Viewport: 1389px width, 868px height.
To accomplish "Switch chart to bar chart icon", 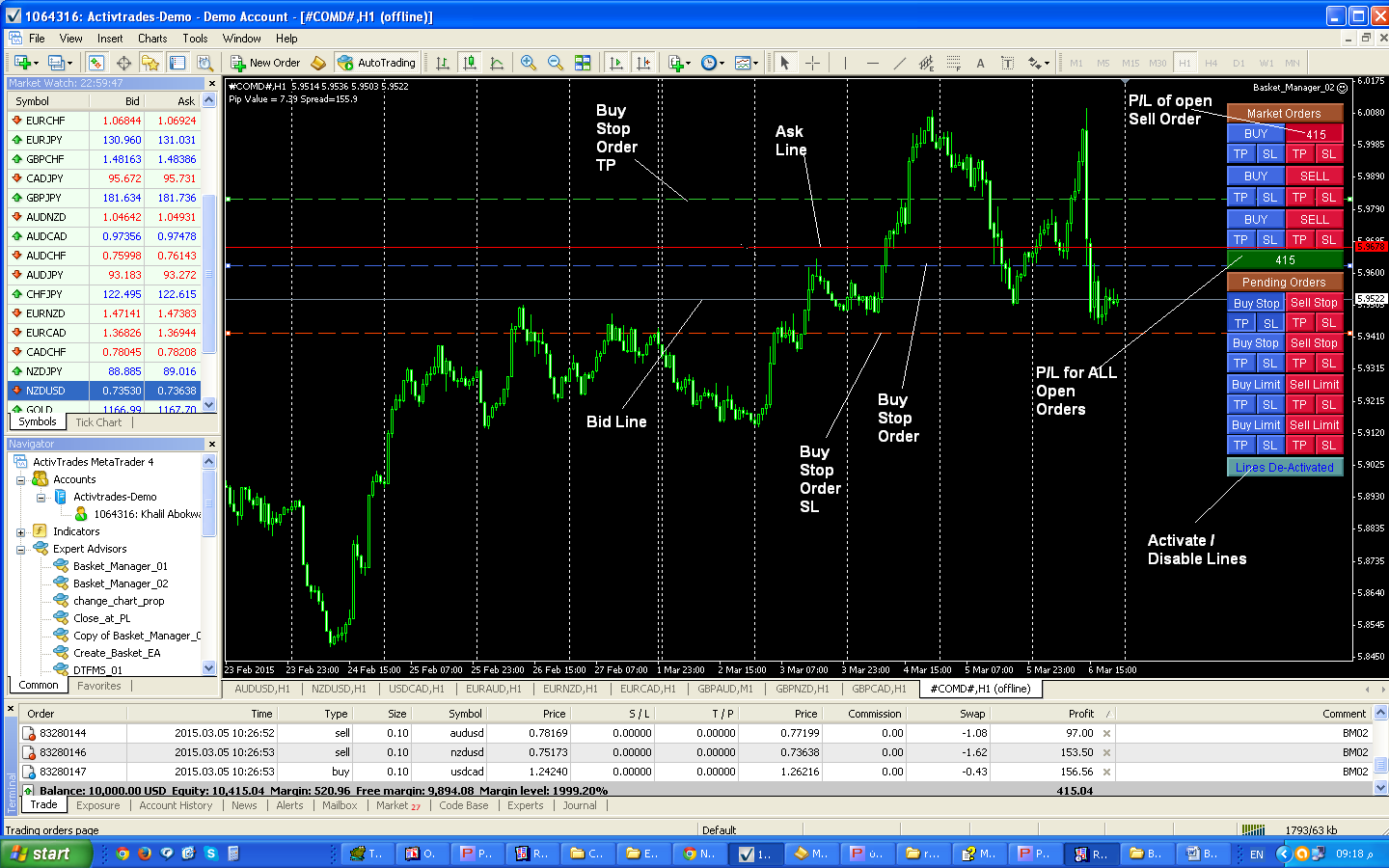I will 443,63.
